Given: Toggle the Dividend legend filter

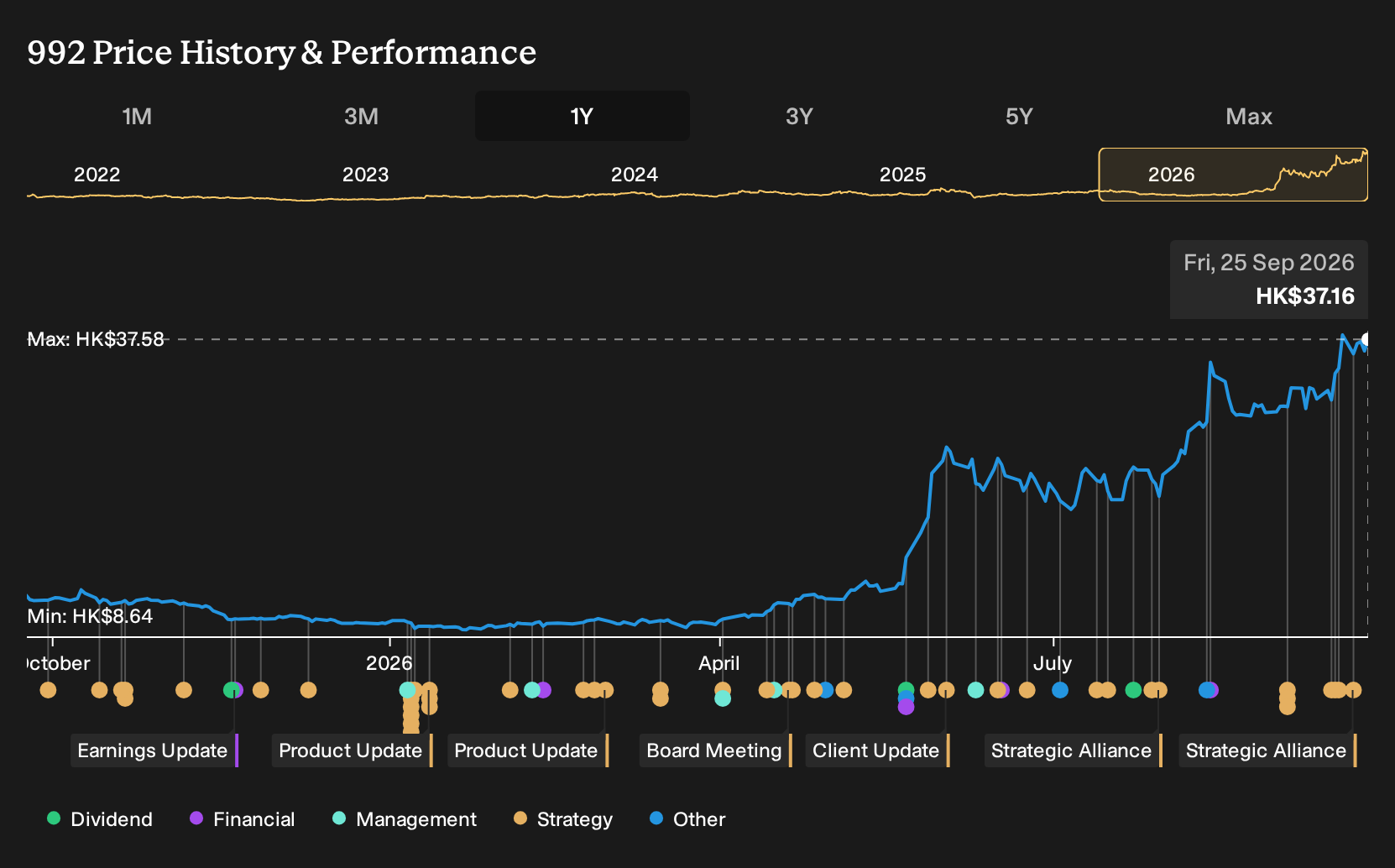Looking at the screenshot, I should (x=100, y=819).
